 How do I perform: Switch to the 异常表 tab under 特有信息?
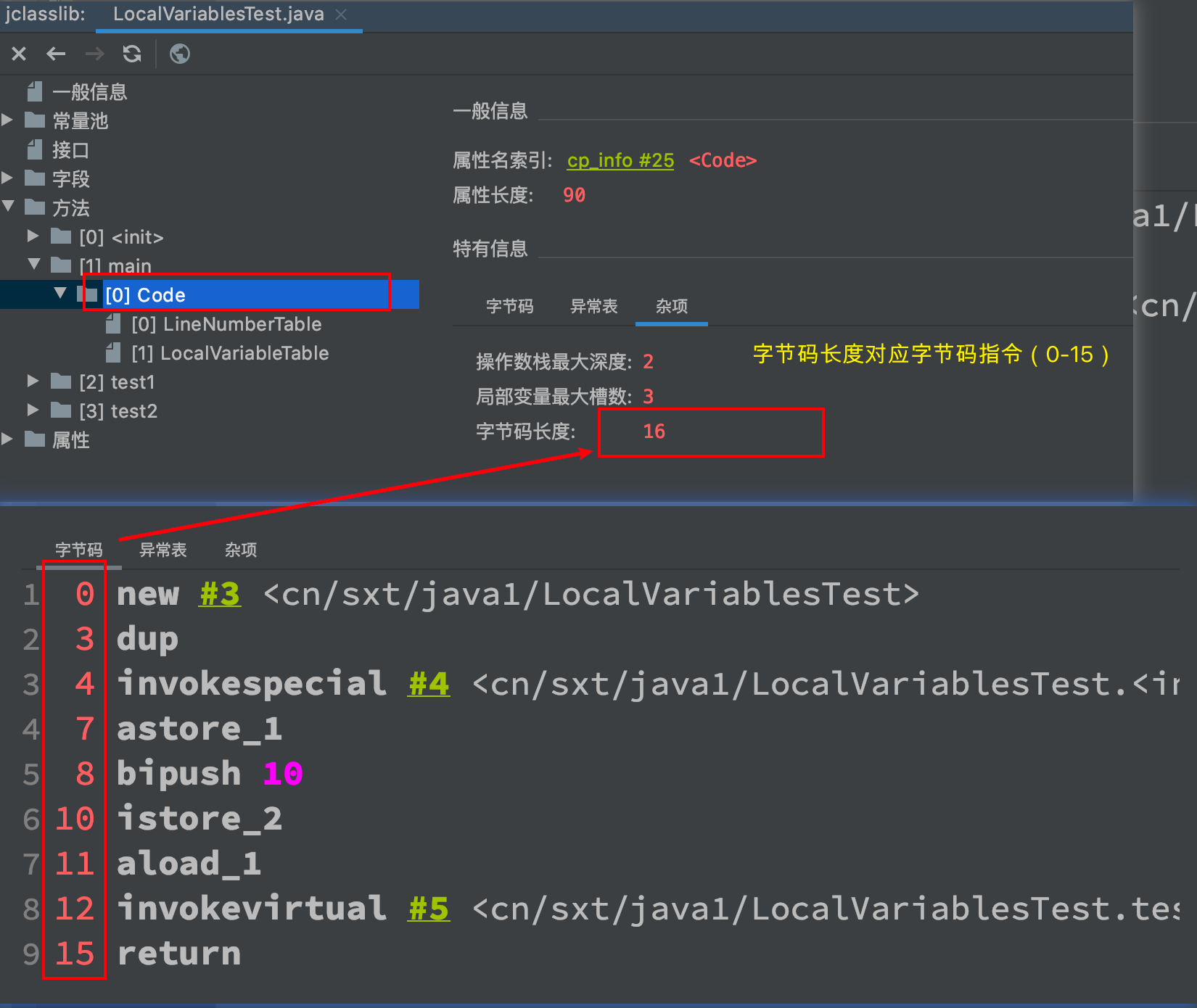pyautogui.click(x=593, y=306)
